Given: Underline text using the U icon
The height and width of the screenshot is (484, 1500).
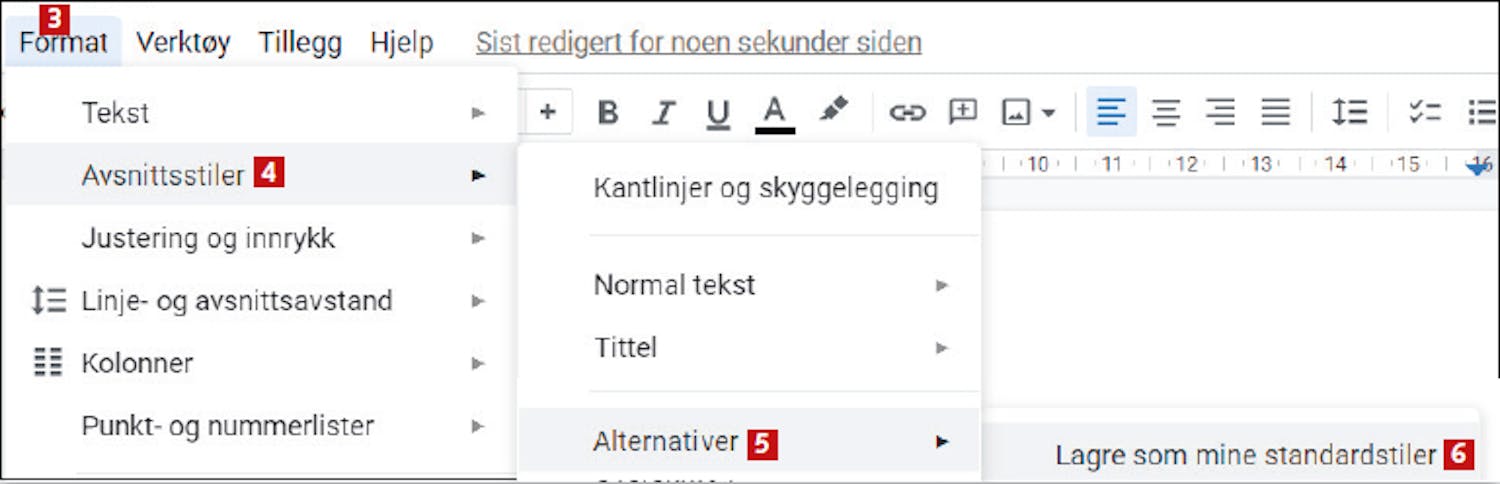Looking at the screenshot, I should (717, 113).
